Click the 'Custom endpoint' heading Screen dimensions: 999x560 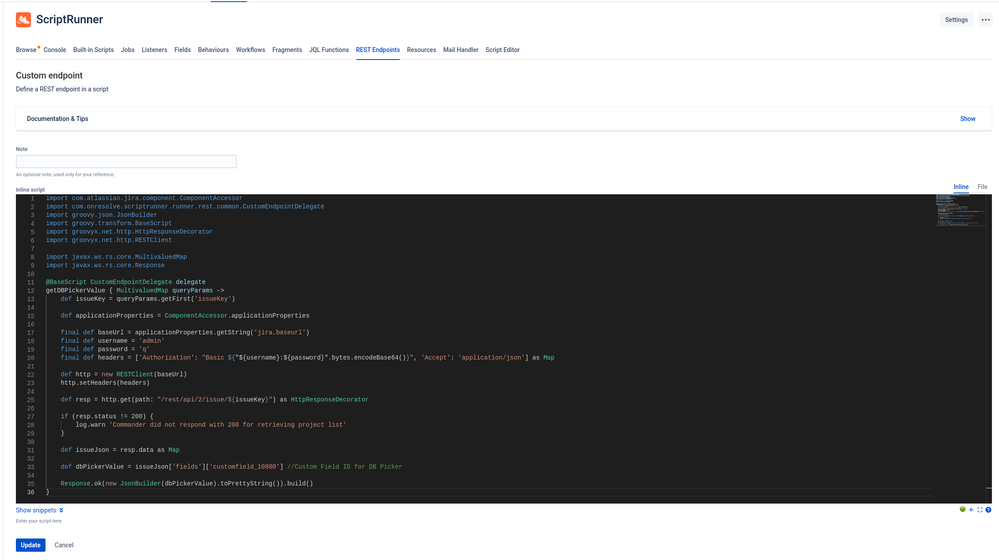[x=49, y=75]
